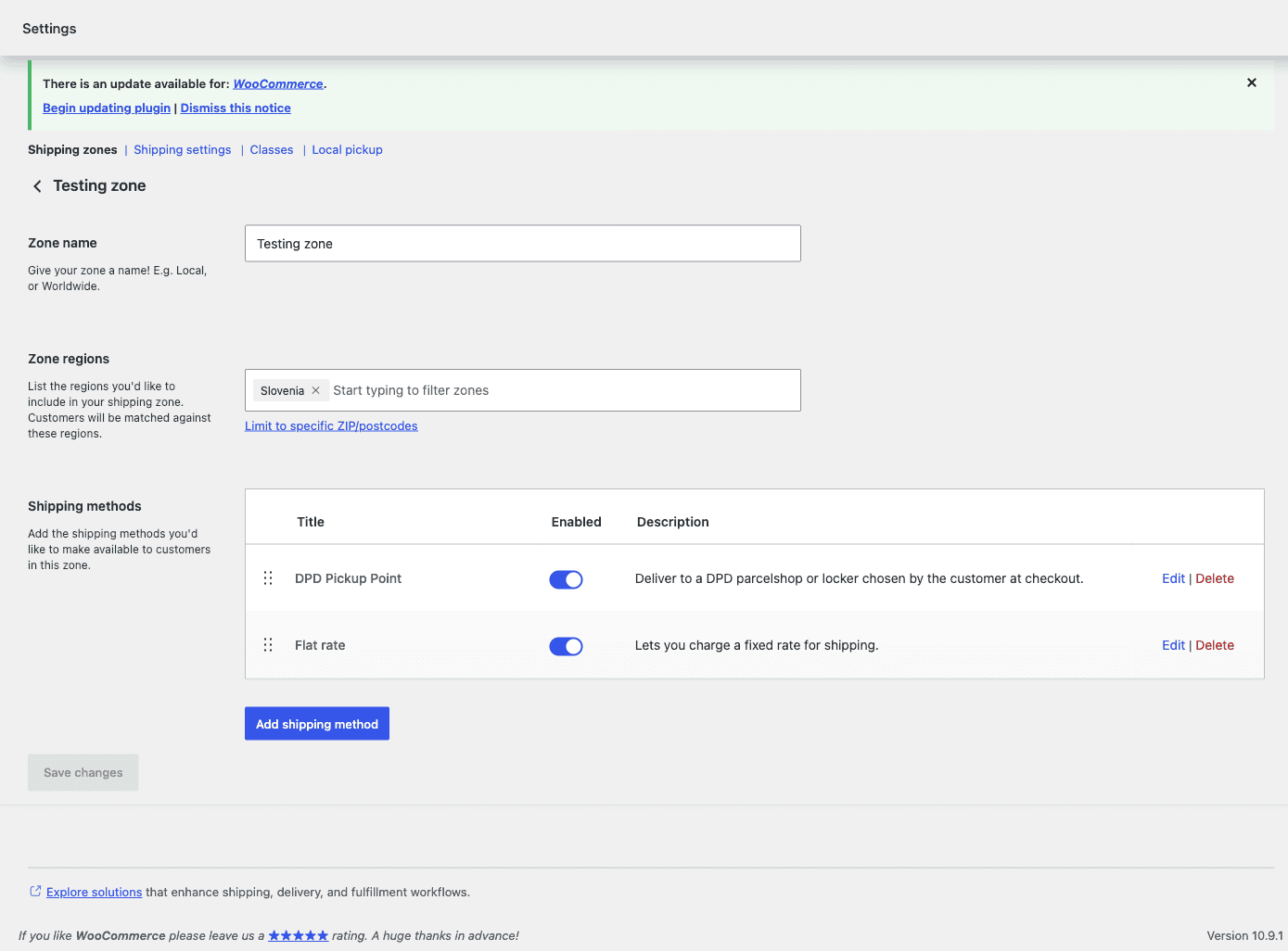Open the Shipping settings tab

pos(183,150)
